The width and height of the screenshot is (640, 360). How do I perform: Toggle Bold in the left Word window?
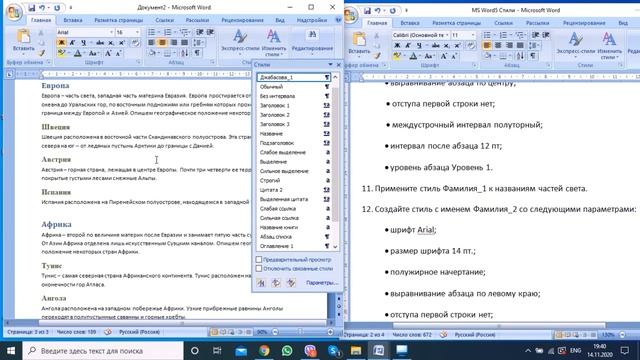coord(62,43)
